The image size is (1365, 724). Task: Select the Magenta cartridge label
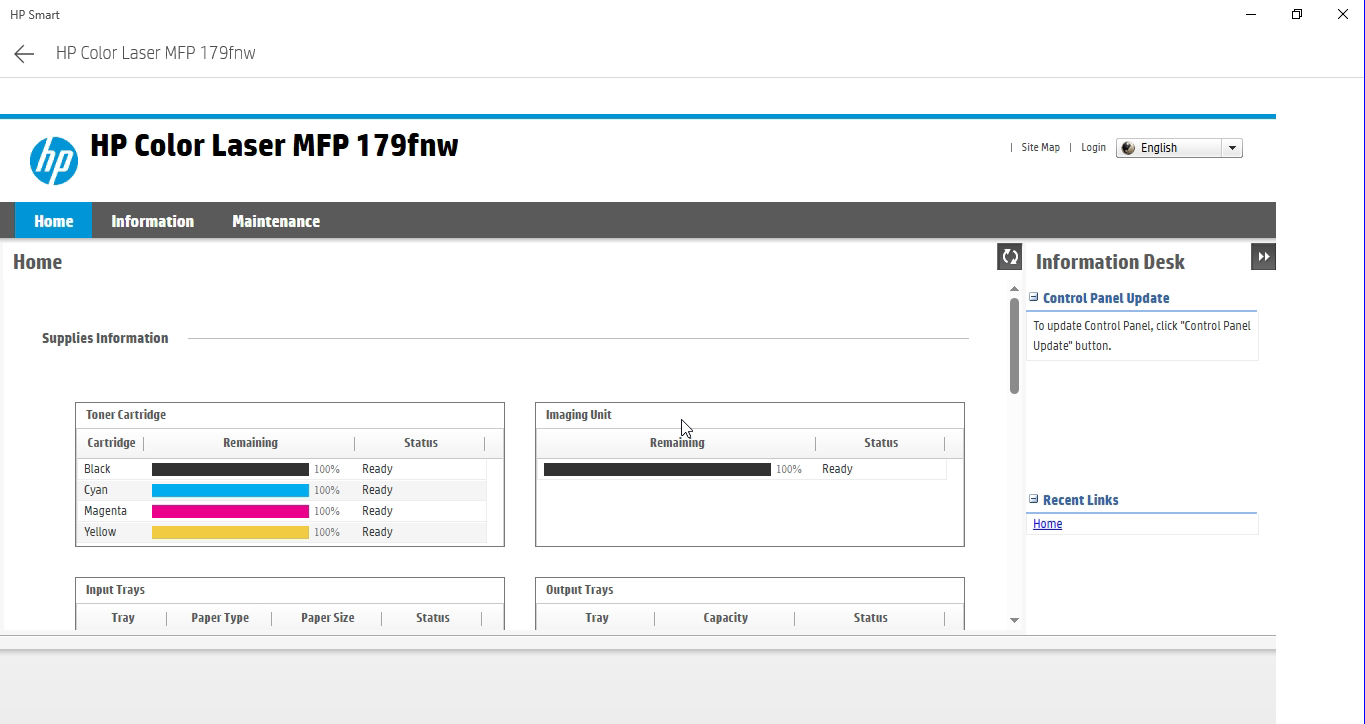(105, 511)
